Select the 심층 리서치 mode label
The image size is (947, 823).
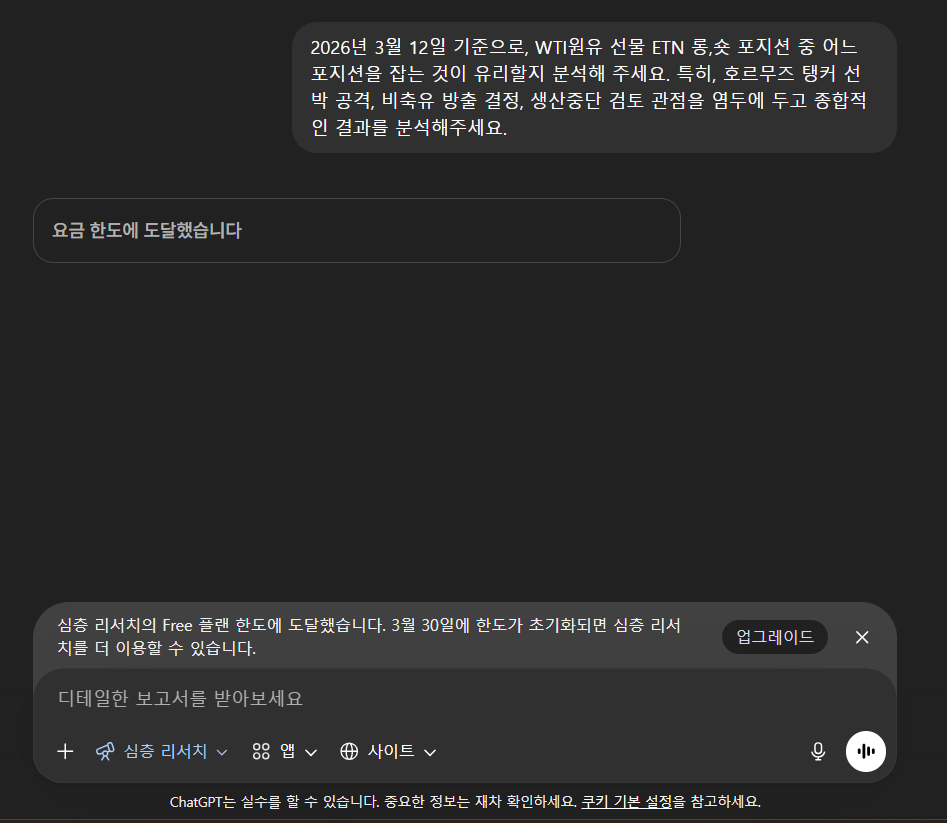165,751
